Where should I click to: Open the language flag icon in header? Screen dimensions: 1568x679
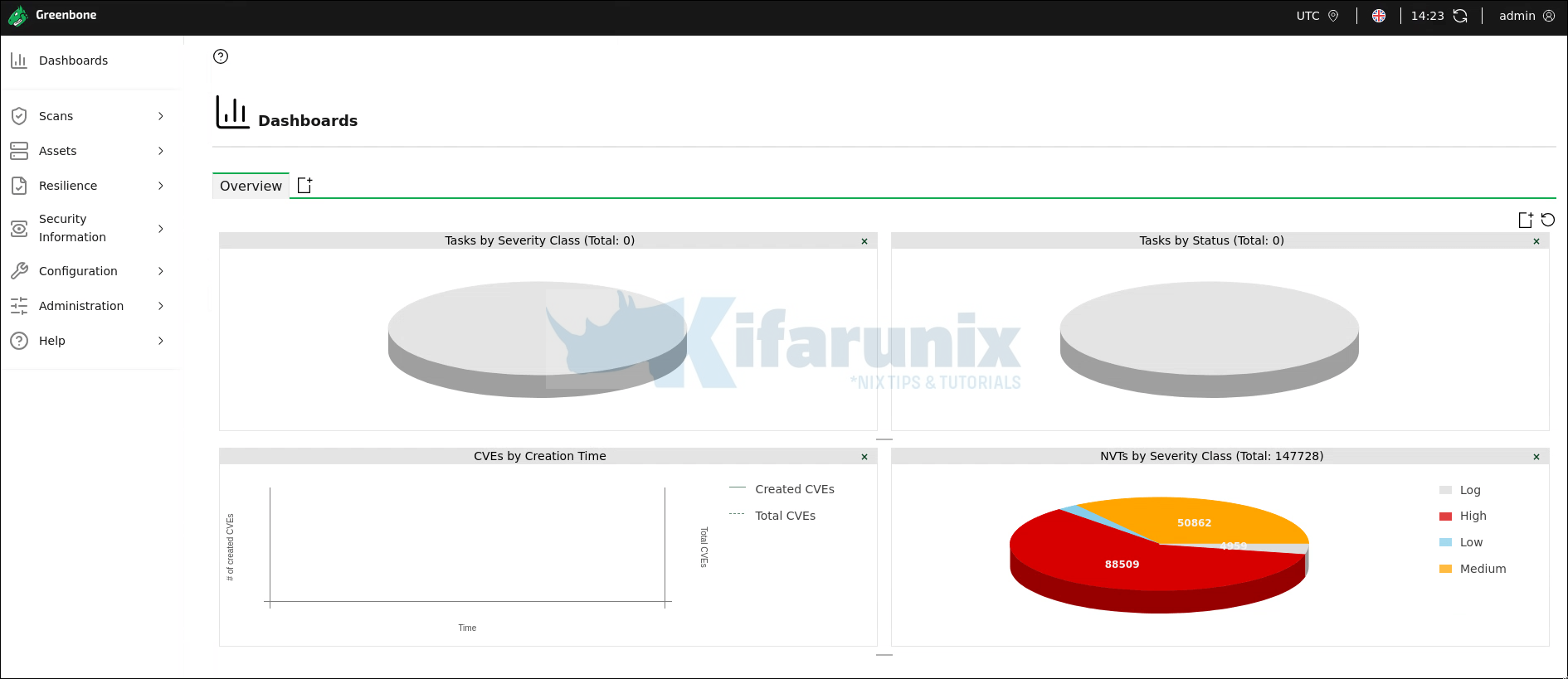pyautogui.click(x=1379, y=16)
